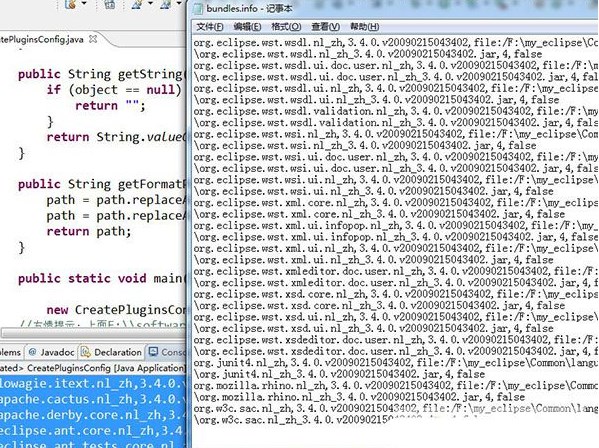The width and height of the screenshot is (599, 448).
Task: Click the 'org.eclipse.wst.wsdl.validation.nl_zh,' line in Notepad
Action: click(395, 111)
